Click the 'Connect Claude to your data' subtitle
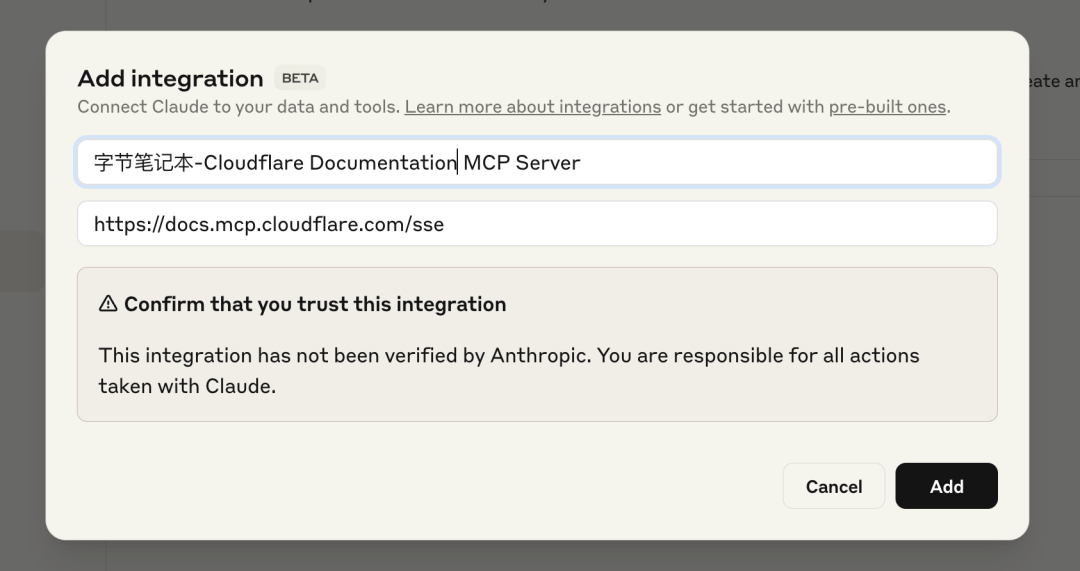The image size is (1080, 571). (238, 107)
